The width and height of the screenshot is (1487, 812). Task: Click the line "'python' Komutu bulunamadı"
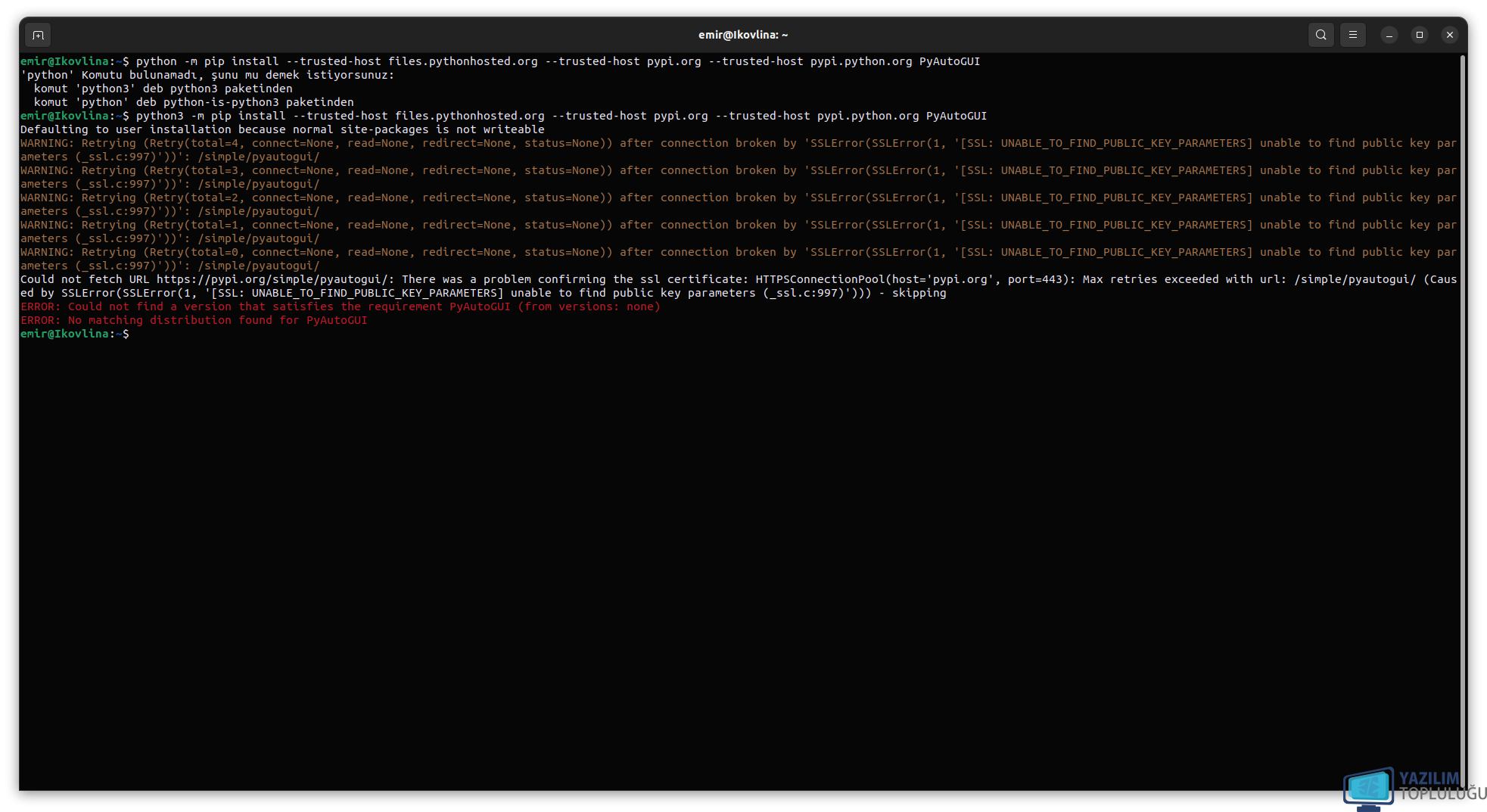207,75
